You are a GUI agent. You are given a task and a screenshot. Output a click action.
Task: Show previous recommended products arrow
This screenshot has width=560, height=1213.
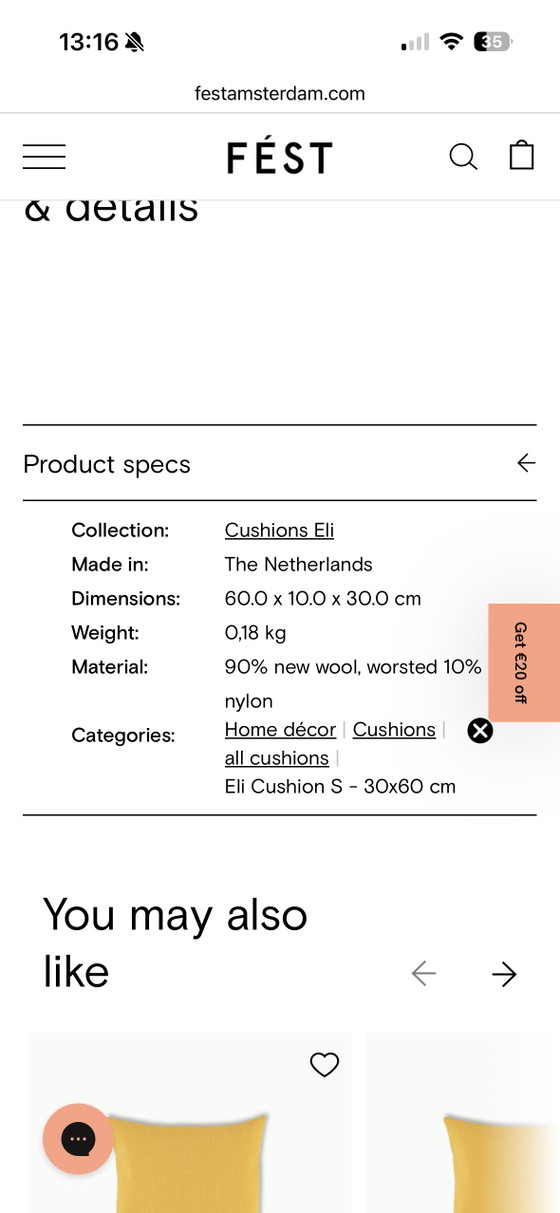click(424, 974)
